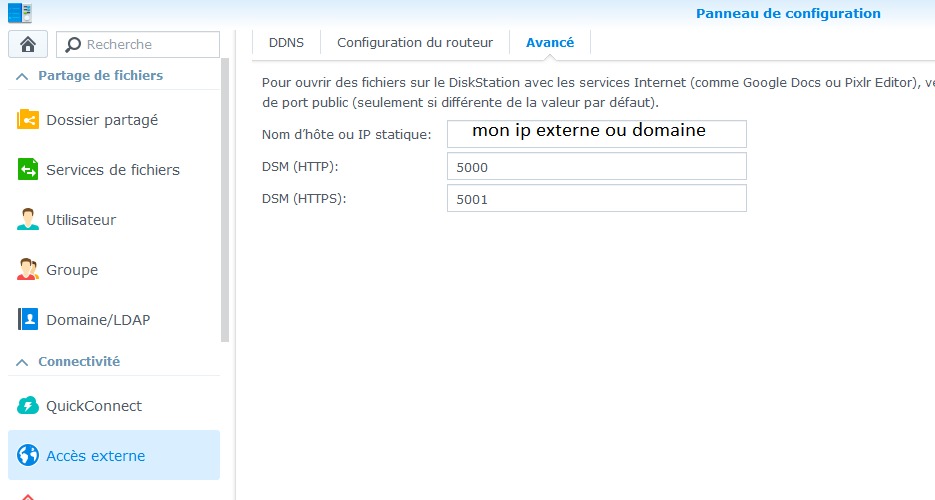
Task: Click the "Nom d'hôte ou IP statique:" label
Action: (x=346, y=135)
